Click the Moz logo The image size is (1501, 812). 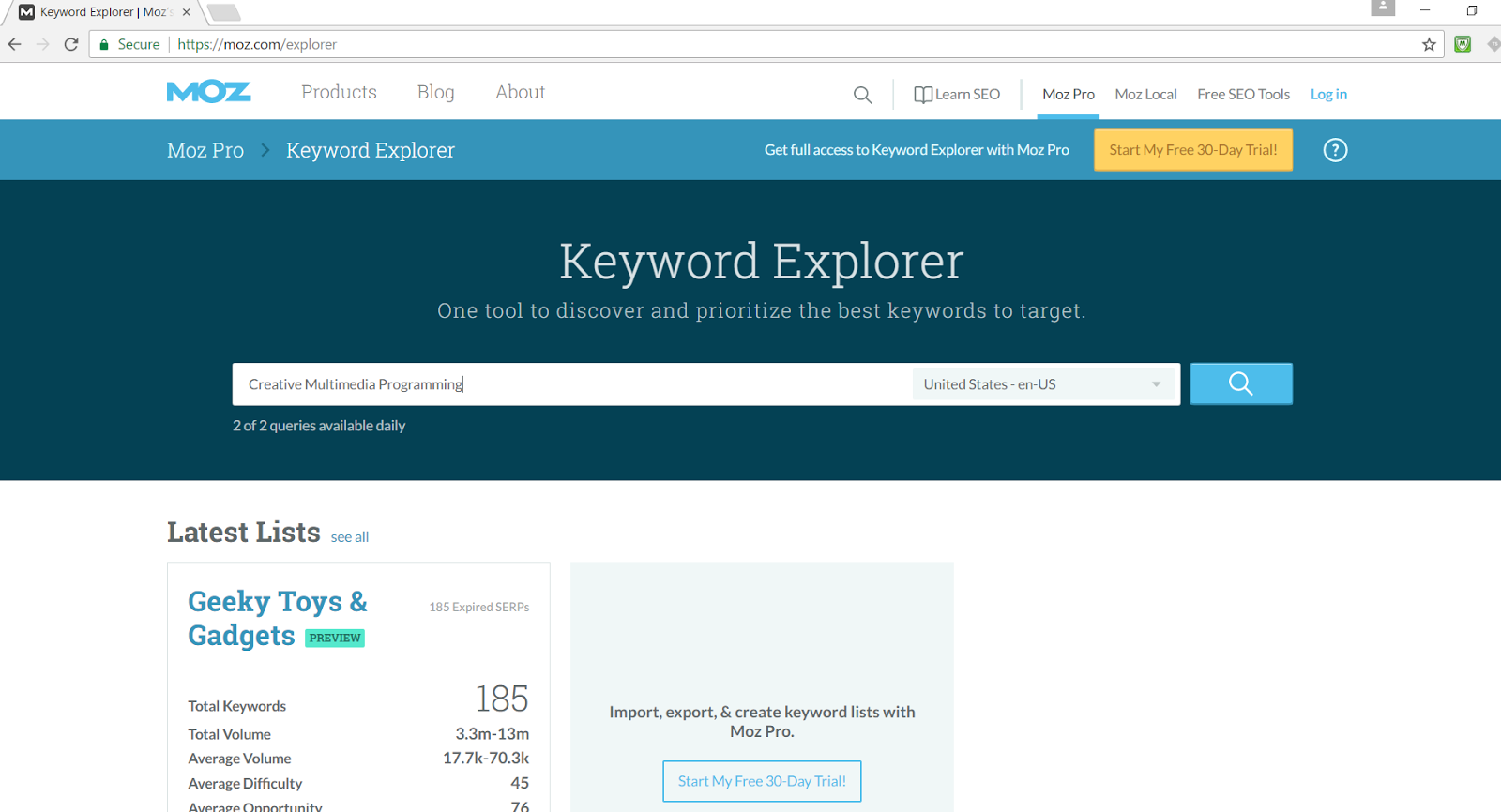[x=208, y=92]
